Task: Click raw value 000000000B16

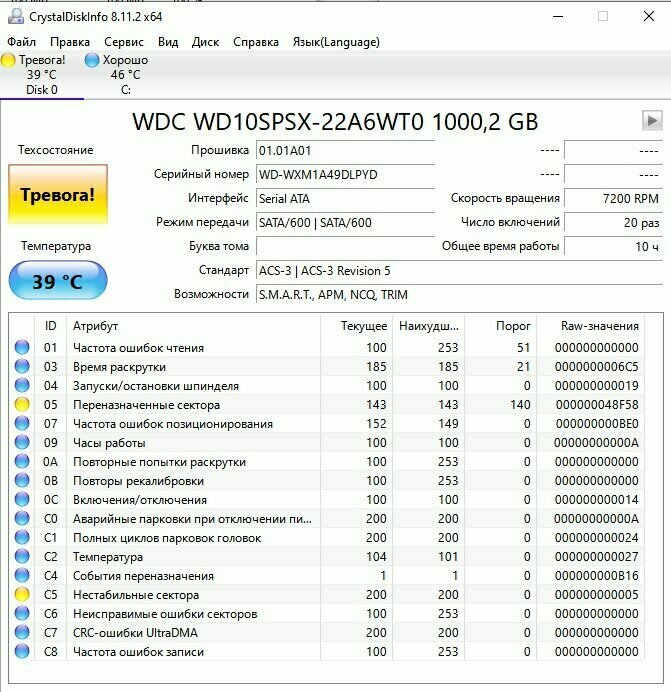Action: click(x=597, y=575)
